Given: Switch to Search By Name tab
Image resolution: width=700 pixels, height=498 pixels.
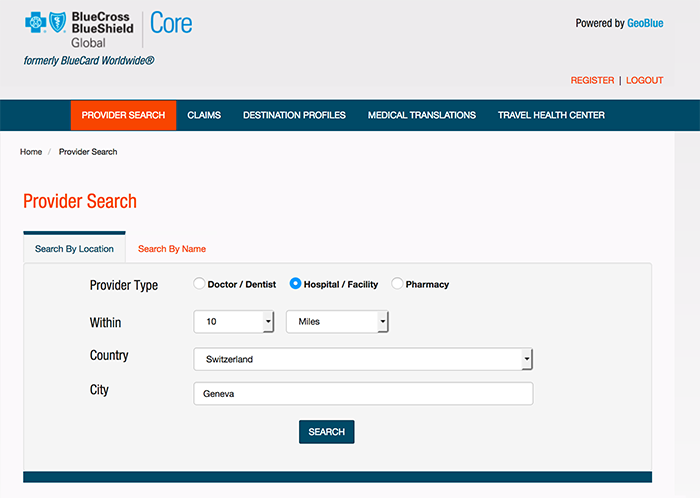Looking at the screenshot, I should pyautogui.click(x=171, y=249).
